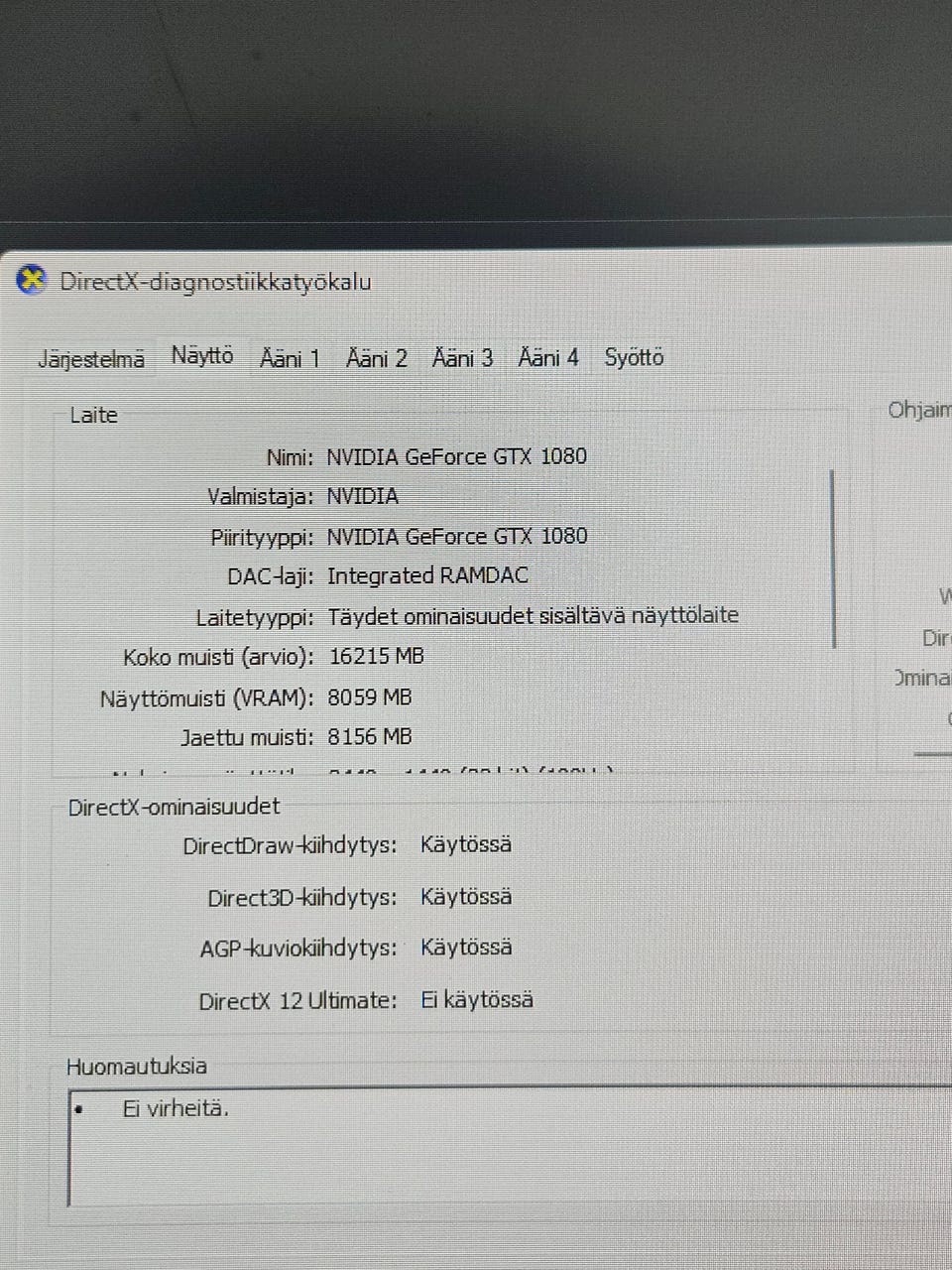Select the device name NVIDIA GeForce GTX 1080

point(456,456)
